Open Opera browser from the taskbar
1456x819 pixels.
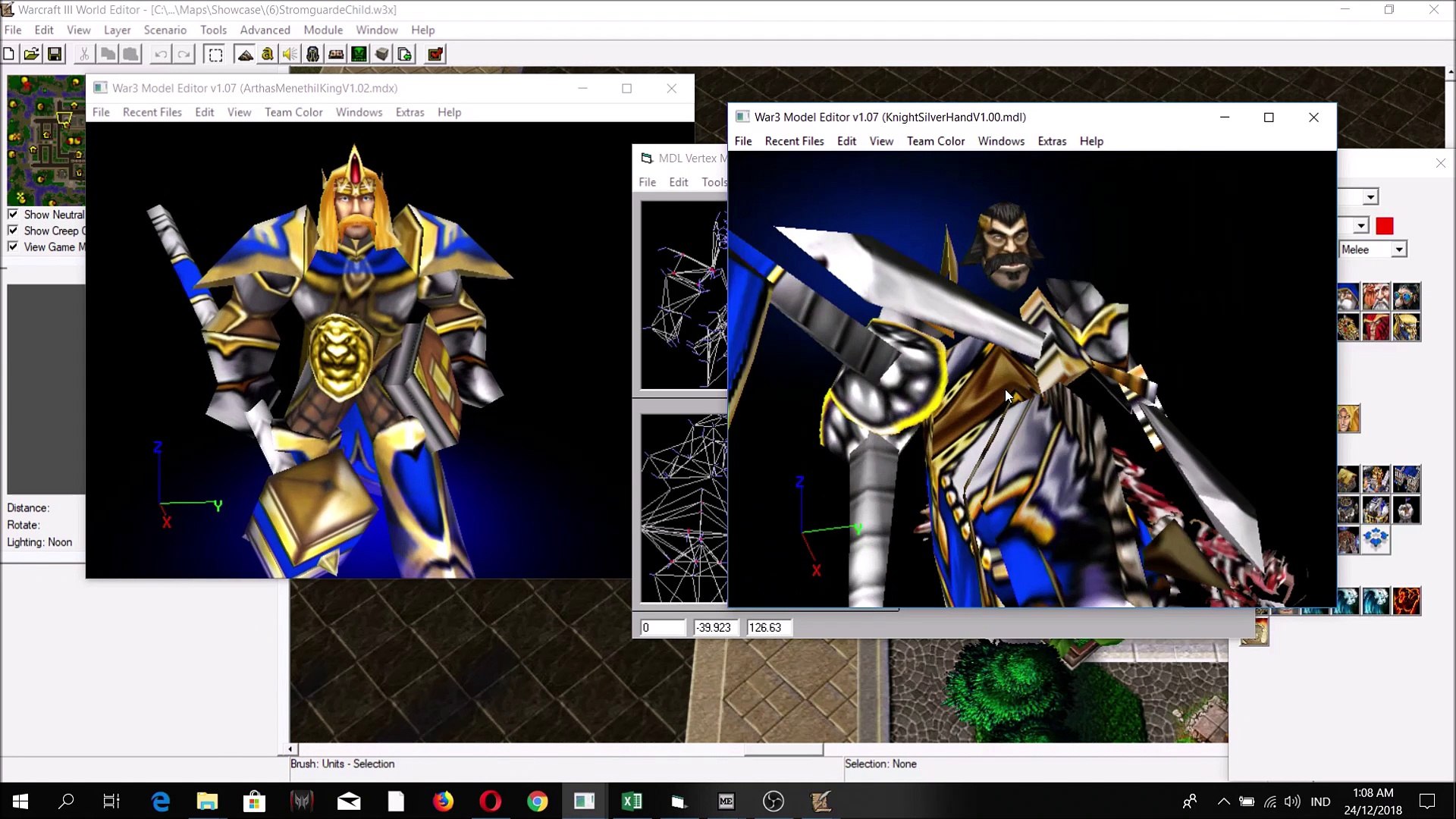coord(490,802)
